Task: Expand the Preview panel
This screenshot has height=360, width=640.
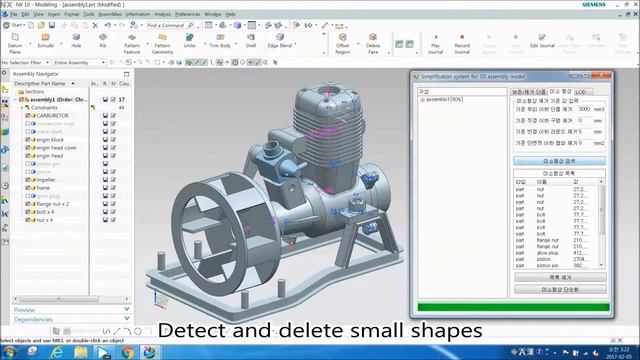Action: pos(127,309)
